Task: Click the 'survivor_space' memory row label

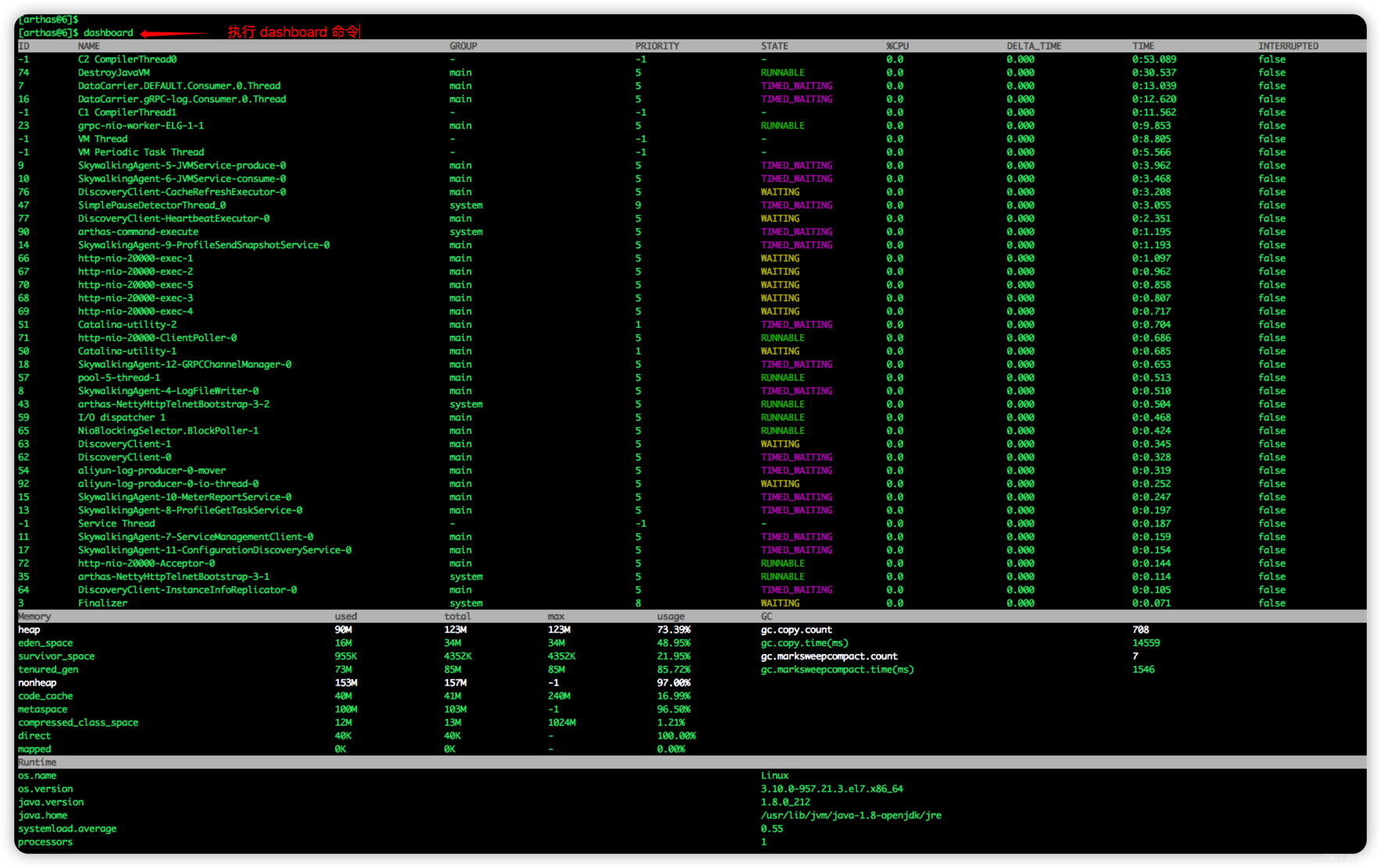Action: [x=56, y=656]
